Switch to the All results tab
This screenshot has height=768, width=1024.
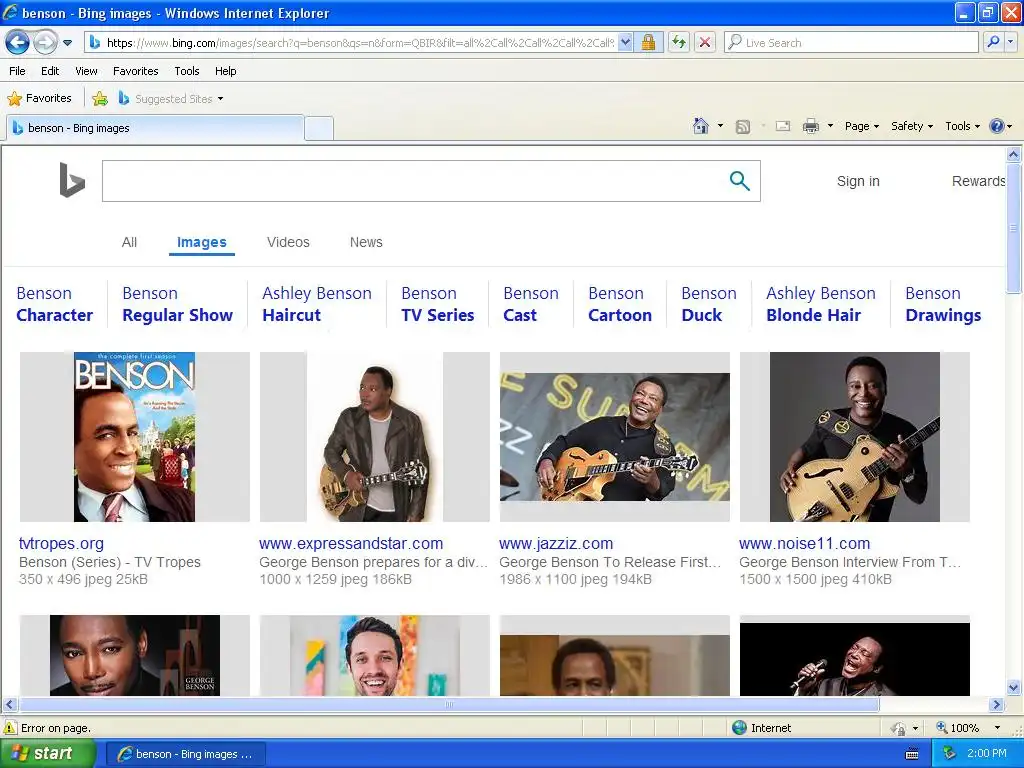click(129, 242)
